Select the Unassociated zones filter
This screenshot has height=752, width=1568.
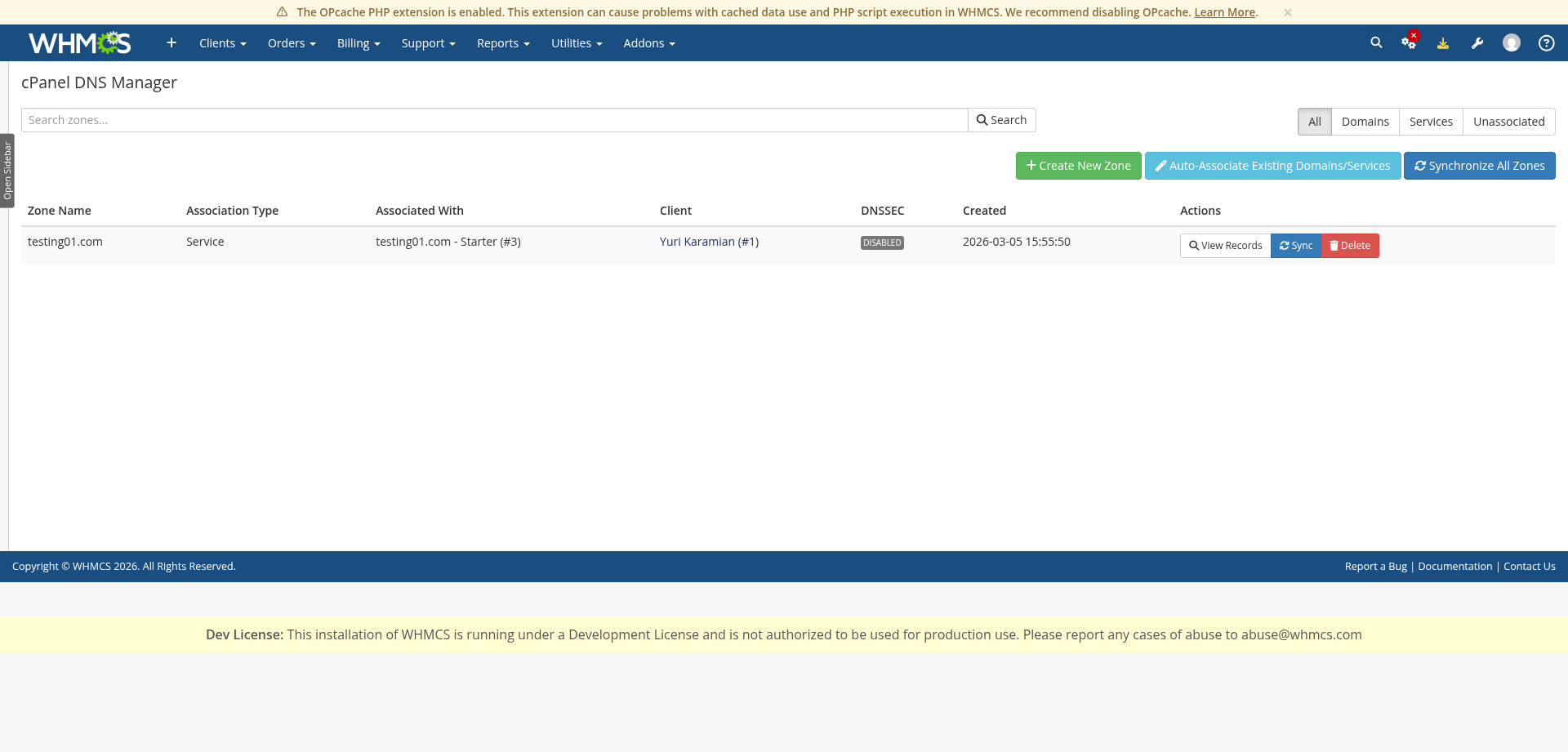1508,122
